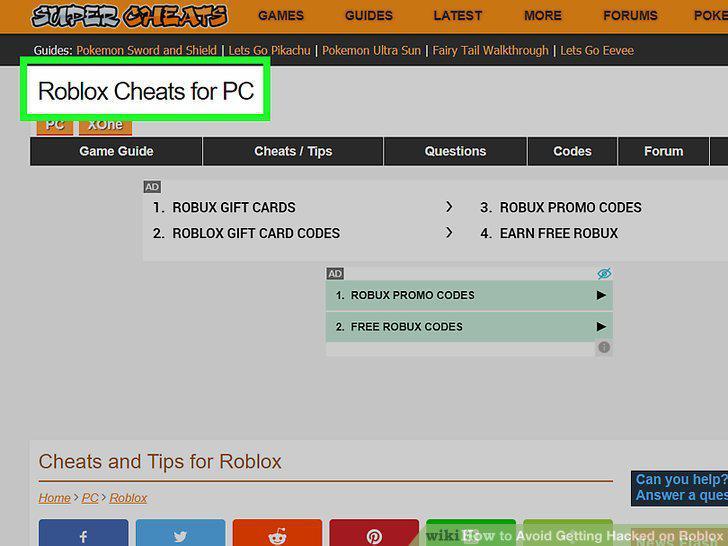
Task: Click the PC breadcrumb link
Action: (x=90, y=498)
